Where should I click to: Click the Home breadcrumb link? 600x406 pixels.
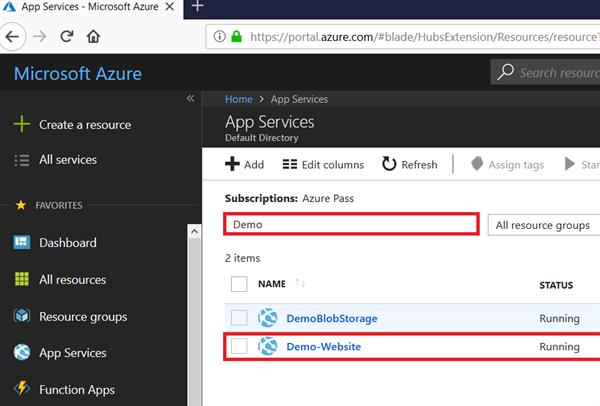239,99
